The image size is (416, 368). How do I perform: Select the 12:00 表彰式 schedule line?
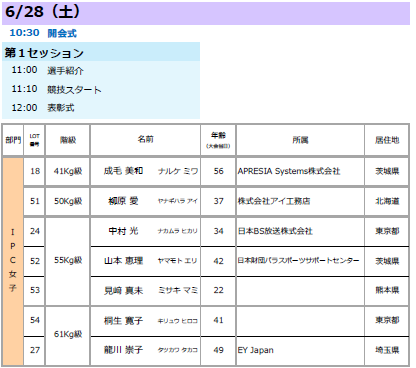[x=43, y=108]
